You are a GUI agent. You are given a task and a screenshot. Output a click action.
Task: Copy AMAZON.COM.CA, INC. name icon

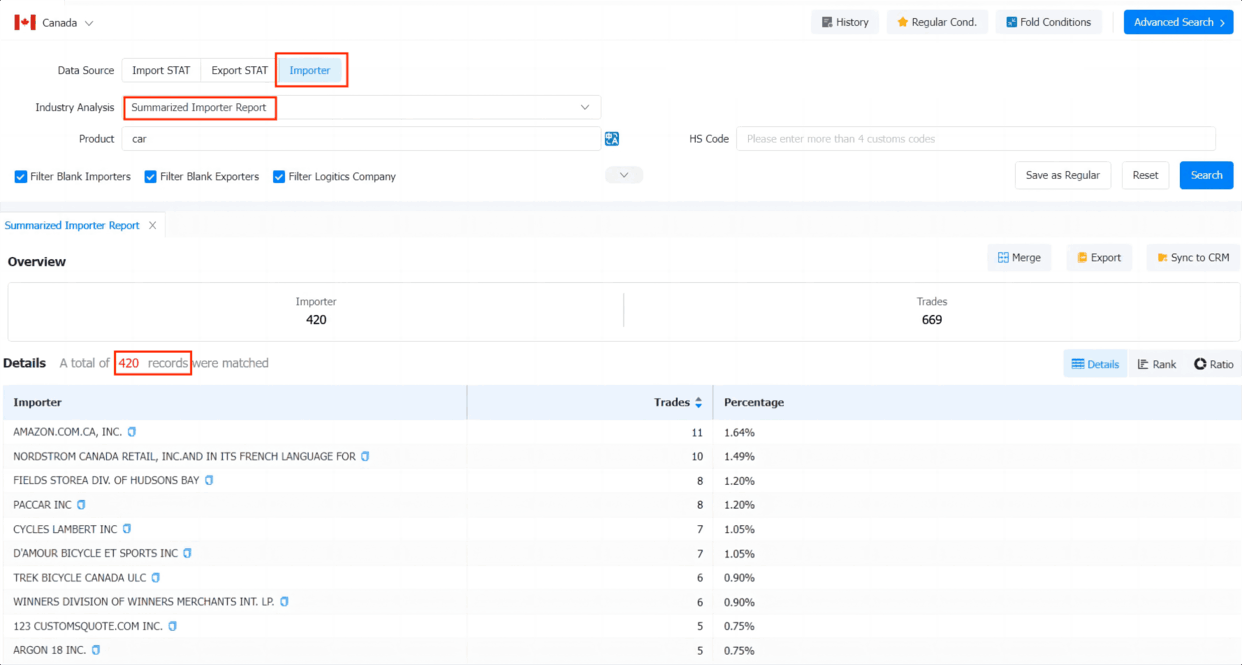132,432
